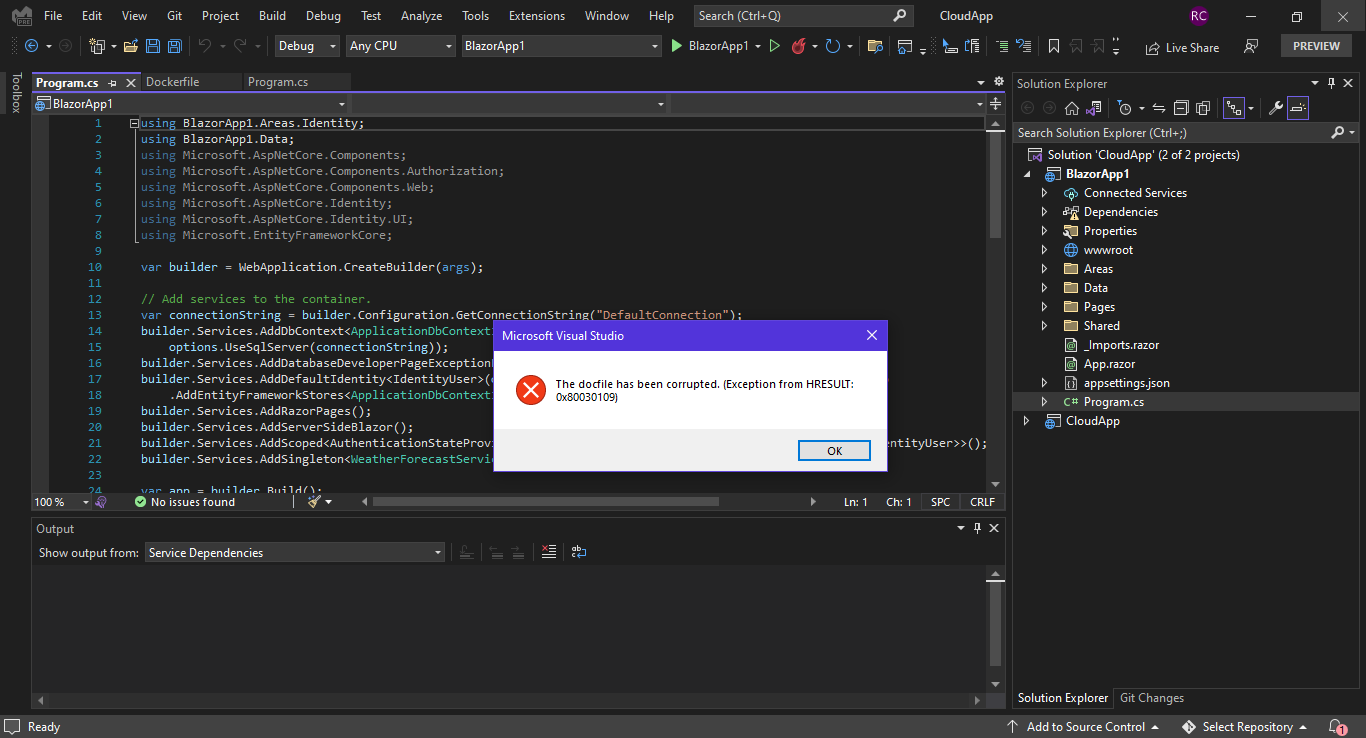The height and width of the screenshot is (738, 1366).
Task: Expand the CloudApp project node
Action: coord(1027,421)
